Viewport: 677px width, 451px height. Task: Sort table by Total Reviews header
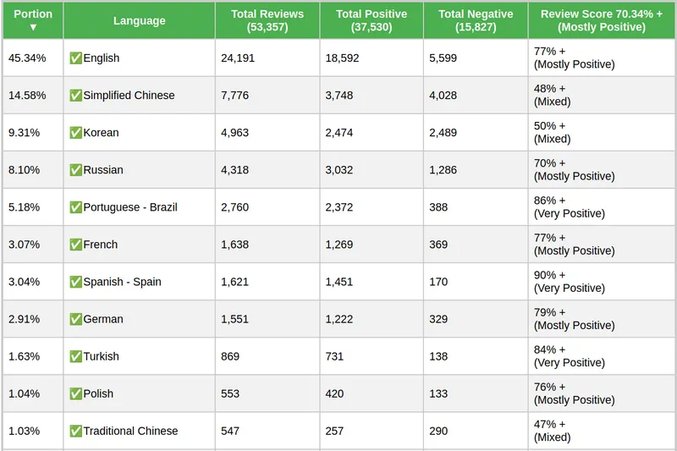point(267,20)
